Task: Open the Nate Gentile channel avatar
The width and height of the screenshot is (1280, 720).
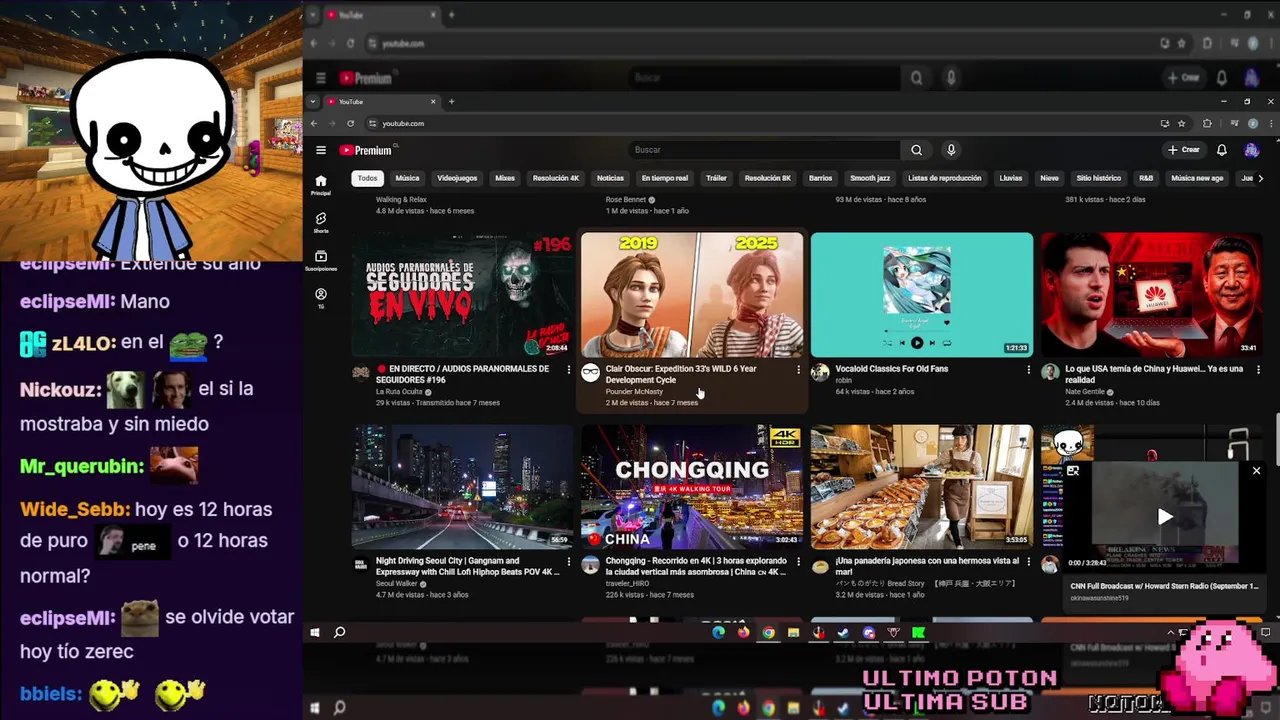Action: tap(1050, 373)
